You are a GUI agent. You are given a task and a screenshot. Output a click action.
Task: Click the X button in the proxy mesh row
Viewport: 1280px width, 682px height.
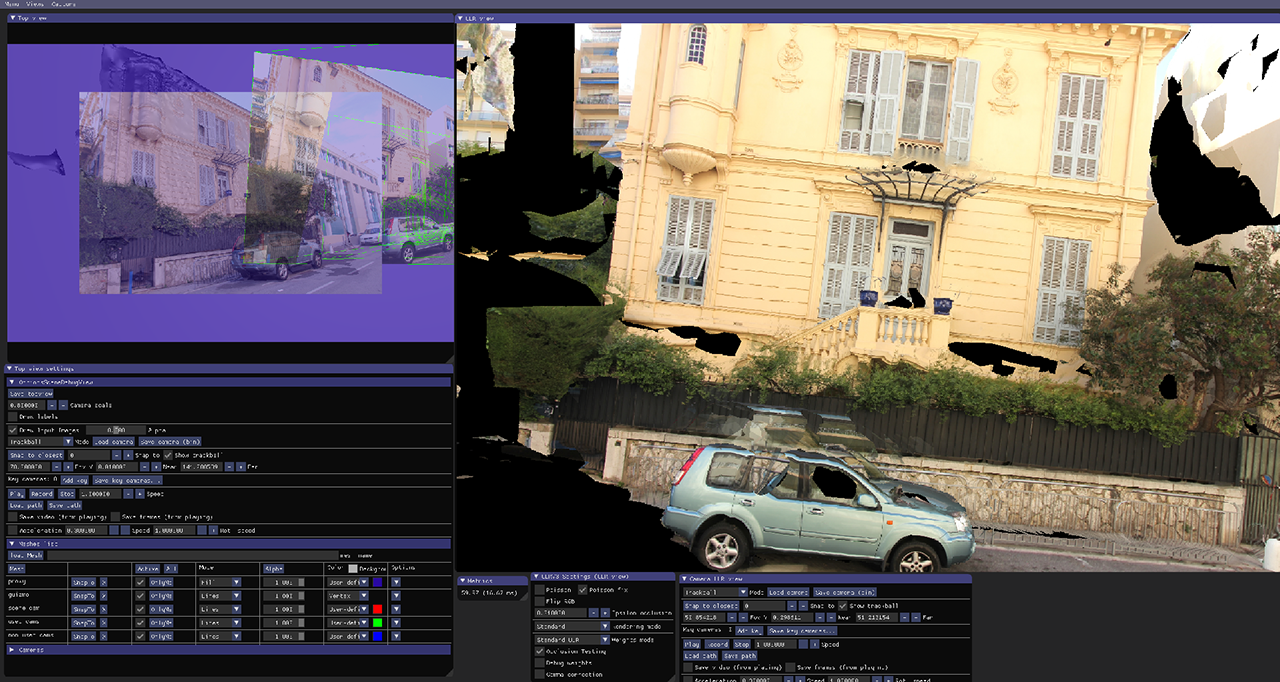[103, 581]
